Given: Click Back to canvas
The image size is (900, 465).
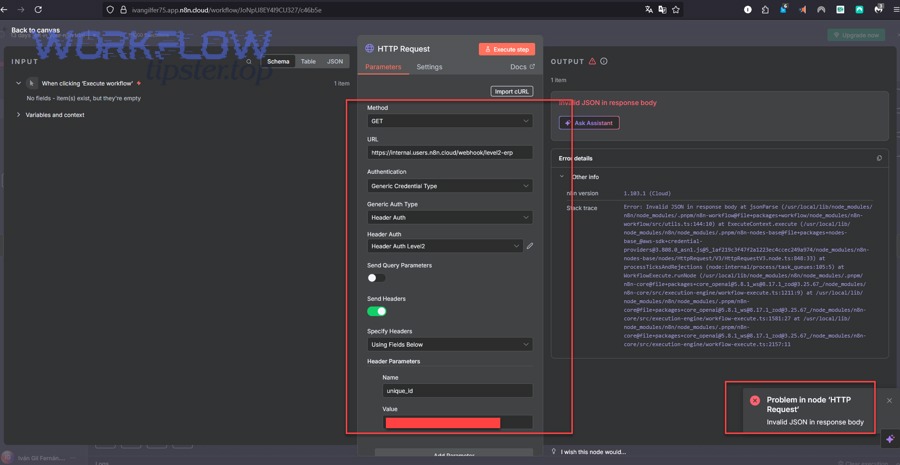Looking at the screenshot, I should 36,30.
